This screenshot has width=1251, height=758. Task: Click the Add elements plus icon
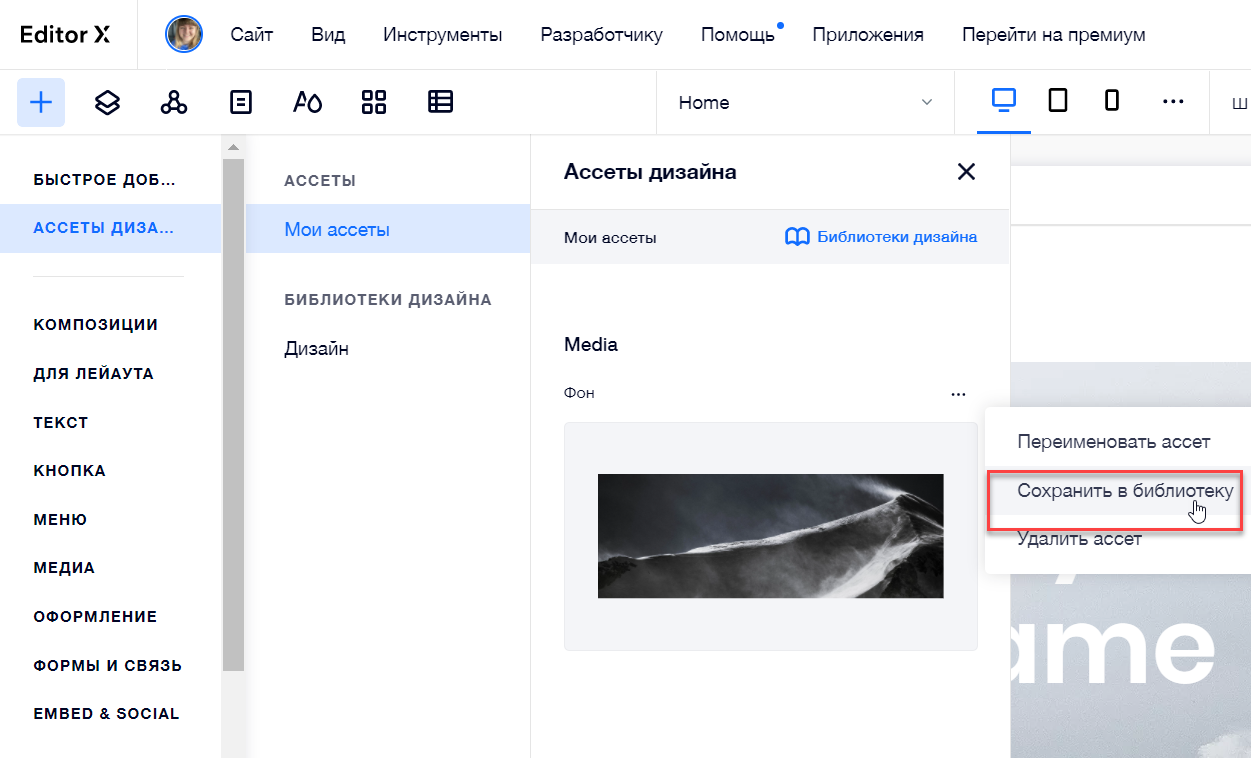[x=41, y=102]
